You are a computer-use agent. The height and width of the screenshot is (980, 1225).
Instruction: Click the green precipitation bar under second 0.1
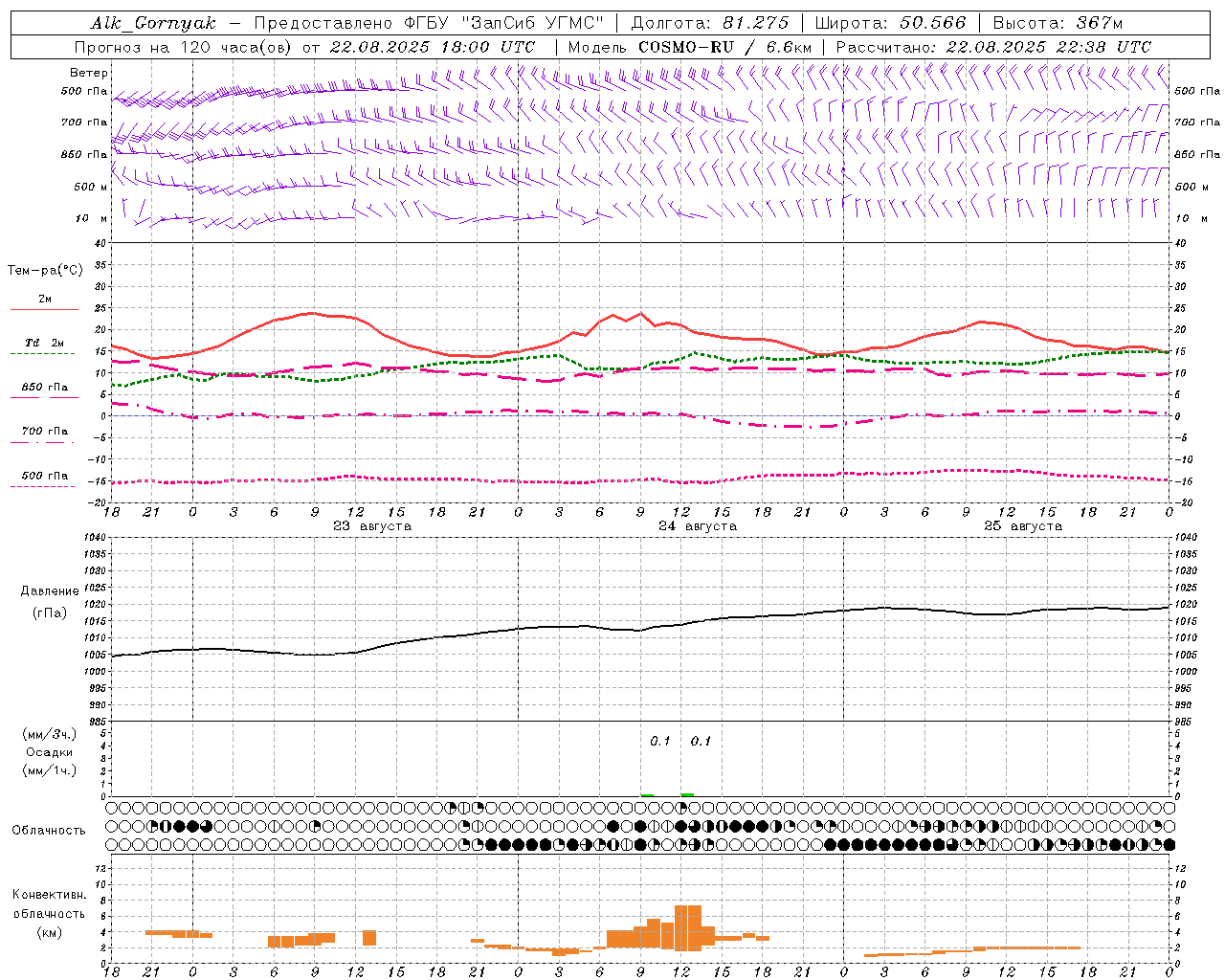click(x=687, y=794)
